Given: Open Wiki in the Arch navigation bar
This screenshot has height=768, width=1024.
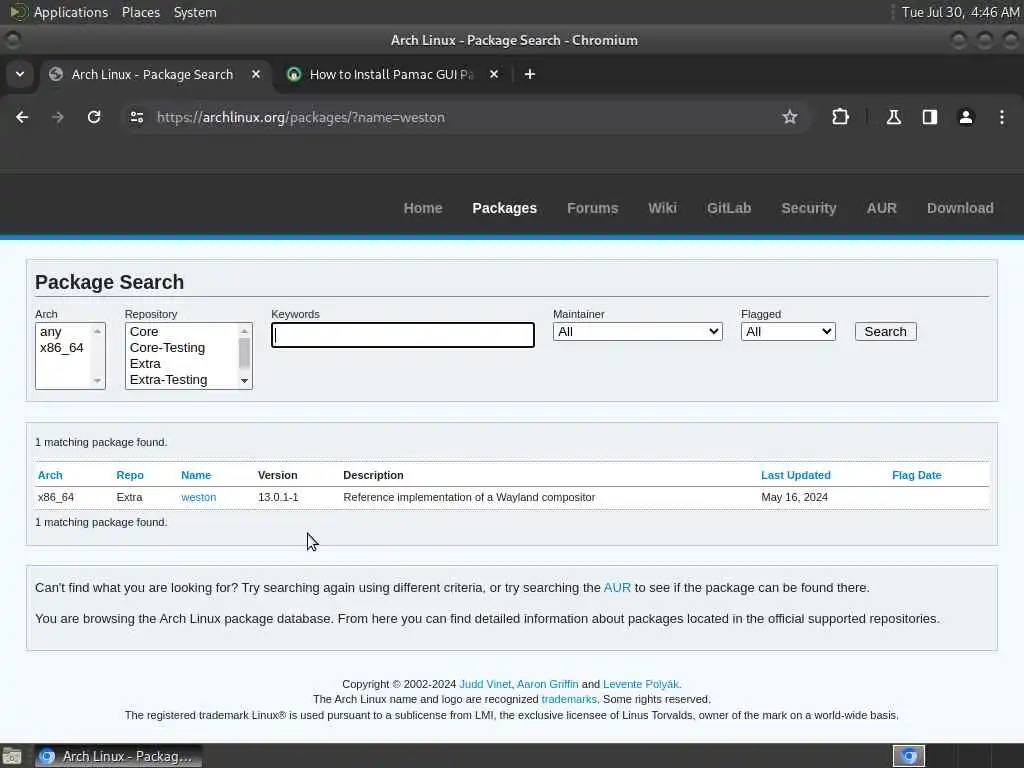Looking at the screenshot, I should pyautogui.click(x=662, y=208).
